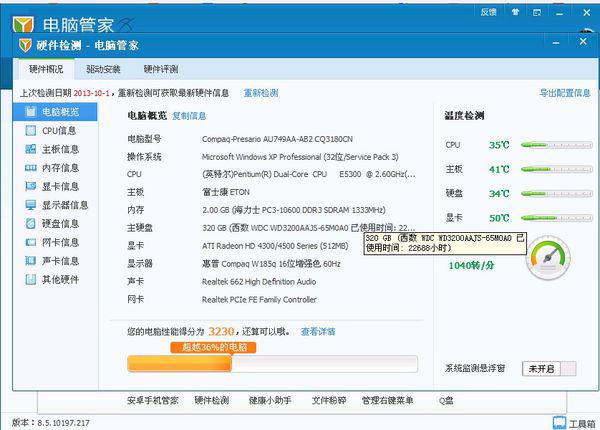Open the 其他硬件 icon in the sidebar
Screen dimensions: 600x430
click(x=31, y=280)
